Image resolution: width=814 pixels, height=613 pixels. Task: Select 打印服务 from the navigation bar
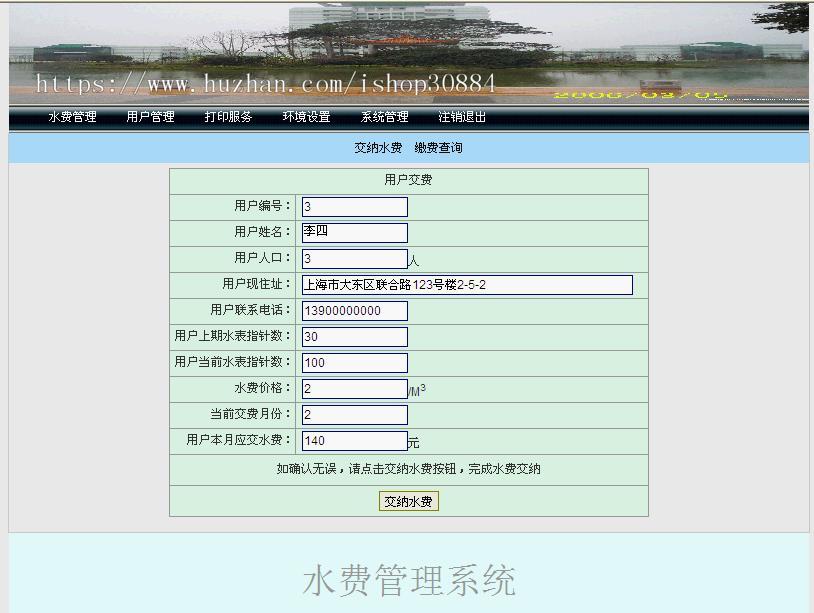click(227, 117)
